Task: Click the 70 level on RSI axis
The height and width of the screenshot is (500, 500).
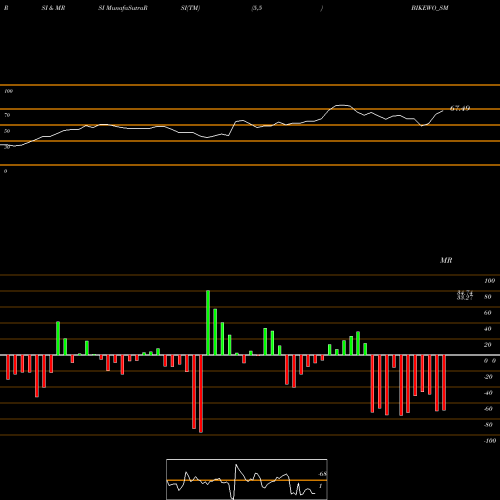Action: pos(7,115)
